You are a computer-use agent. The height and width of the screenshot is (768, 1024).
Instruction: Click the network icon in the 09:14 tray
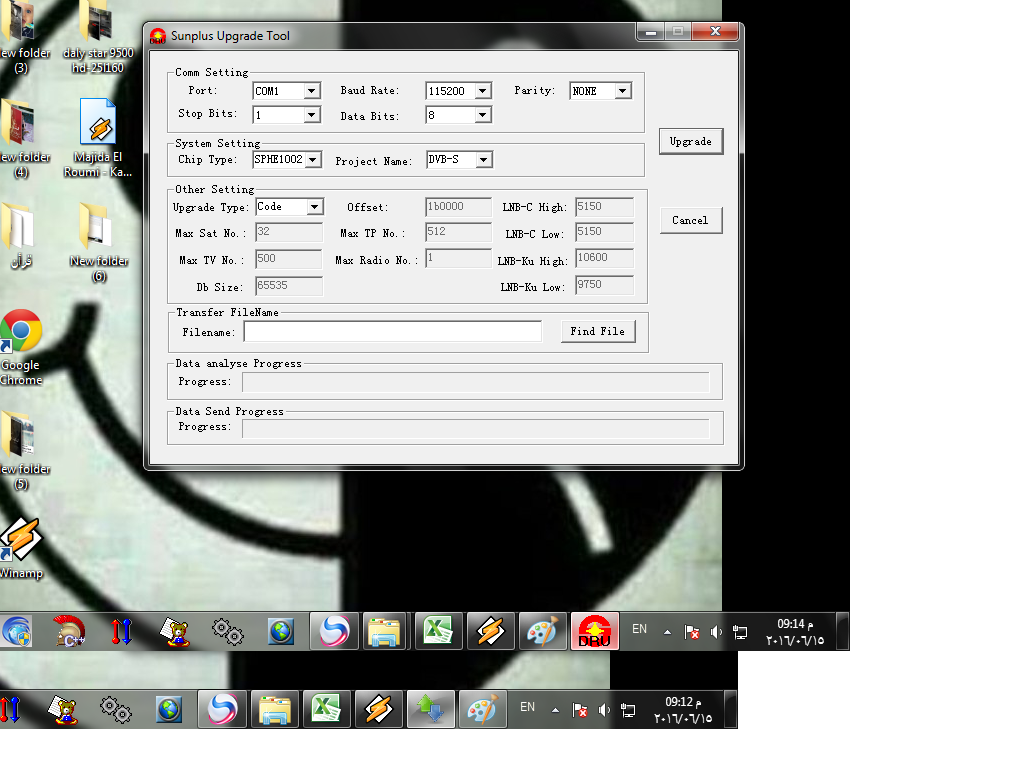click(x=740, y=632)
